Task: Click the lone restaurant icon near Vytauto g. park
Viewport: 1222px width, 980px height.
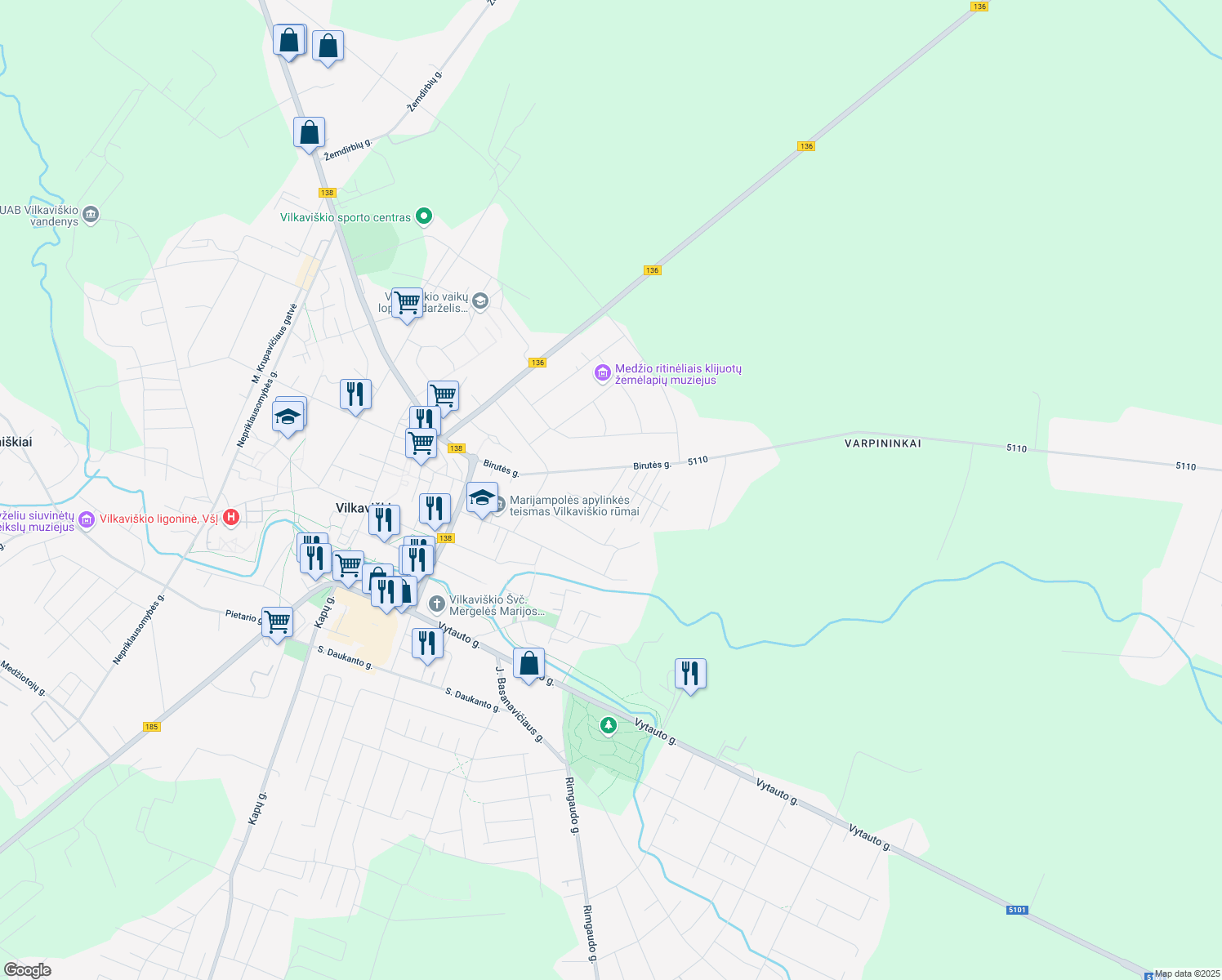Action: [690, 672]
